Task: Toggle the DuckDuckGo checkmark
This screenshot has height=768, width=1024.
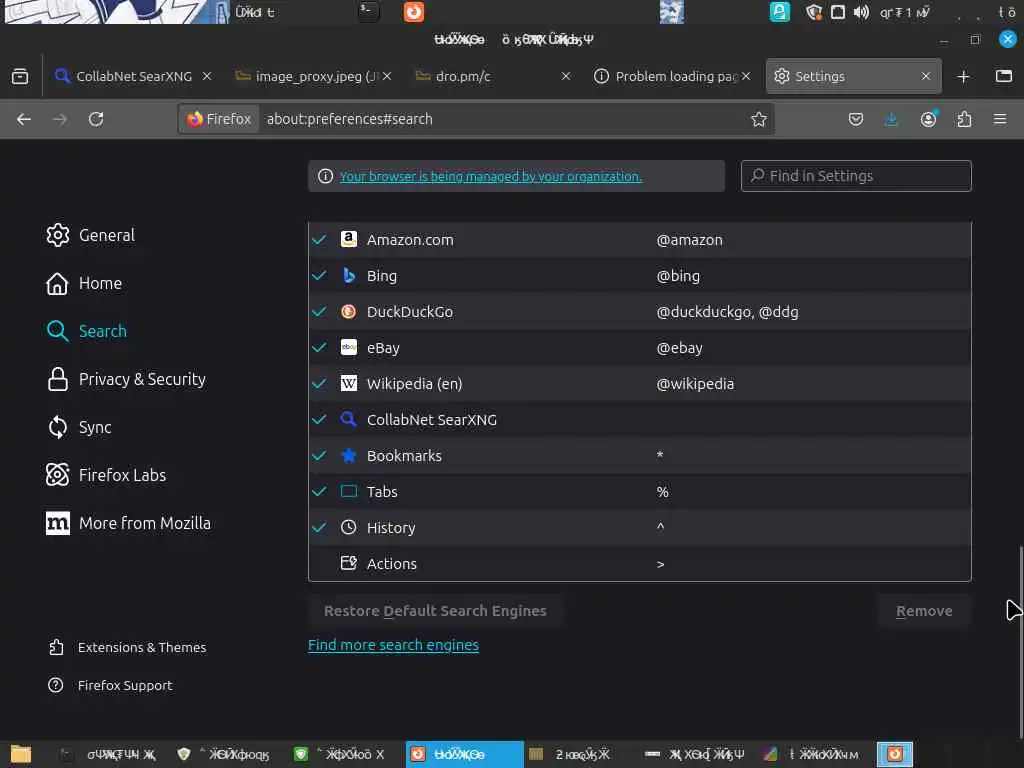Action: (319, 312)
